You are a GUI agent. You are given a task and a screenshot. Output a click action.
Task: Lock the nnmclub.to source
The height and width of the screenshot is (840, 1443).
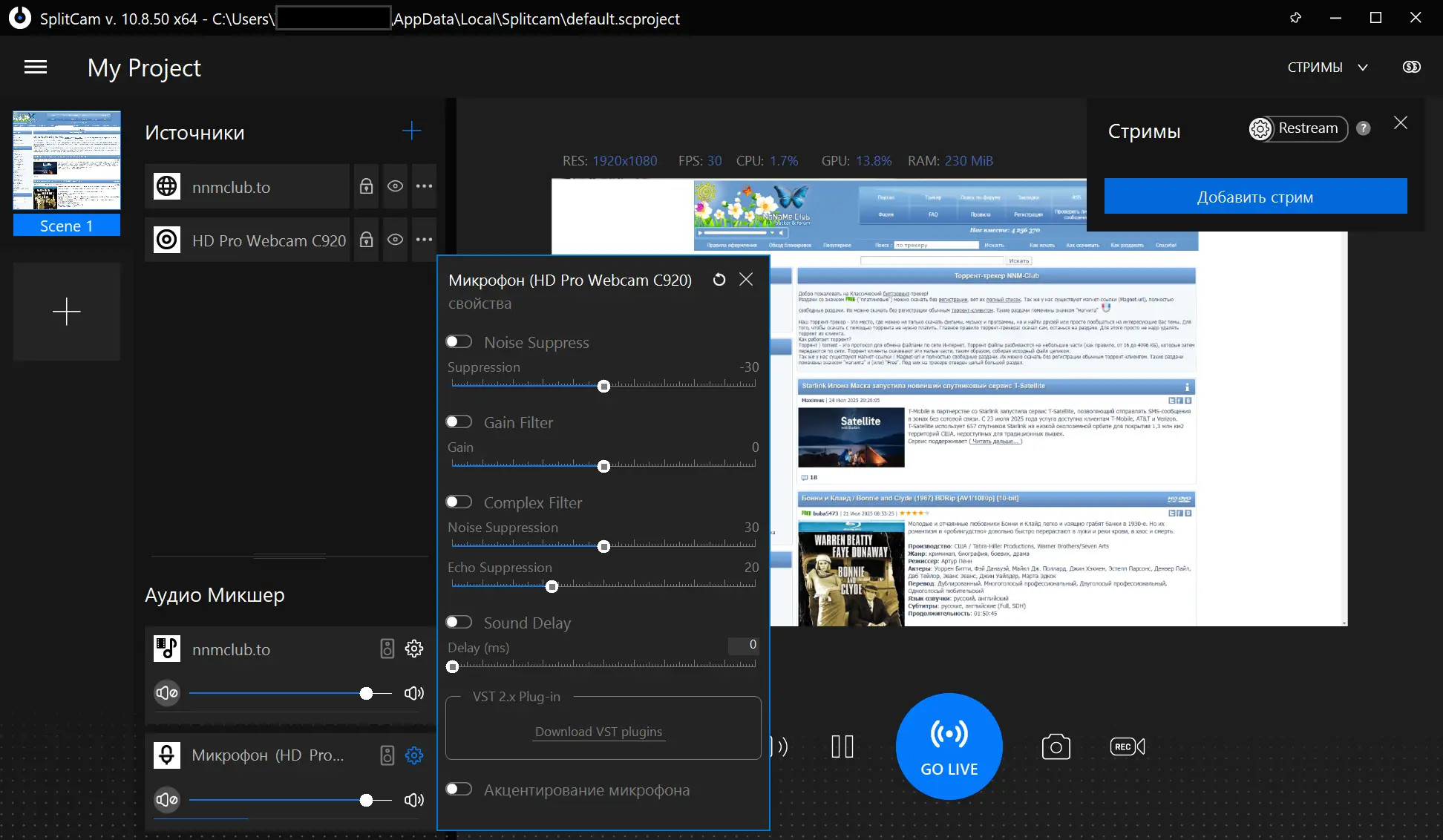[366, 186]
